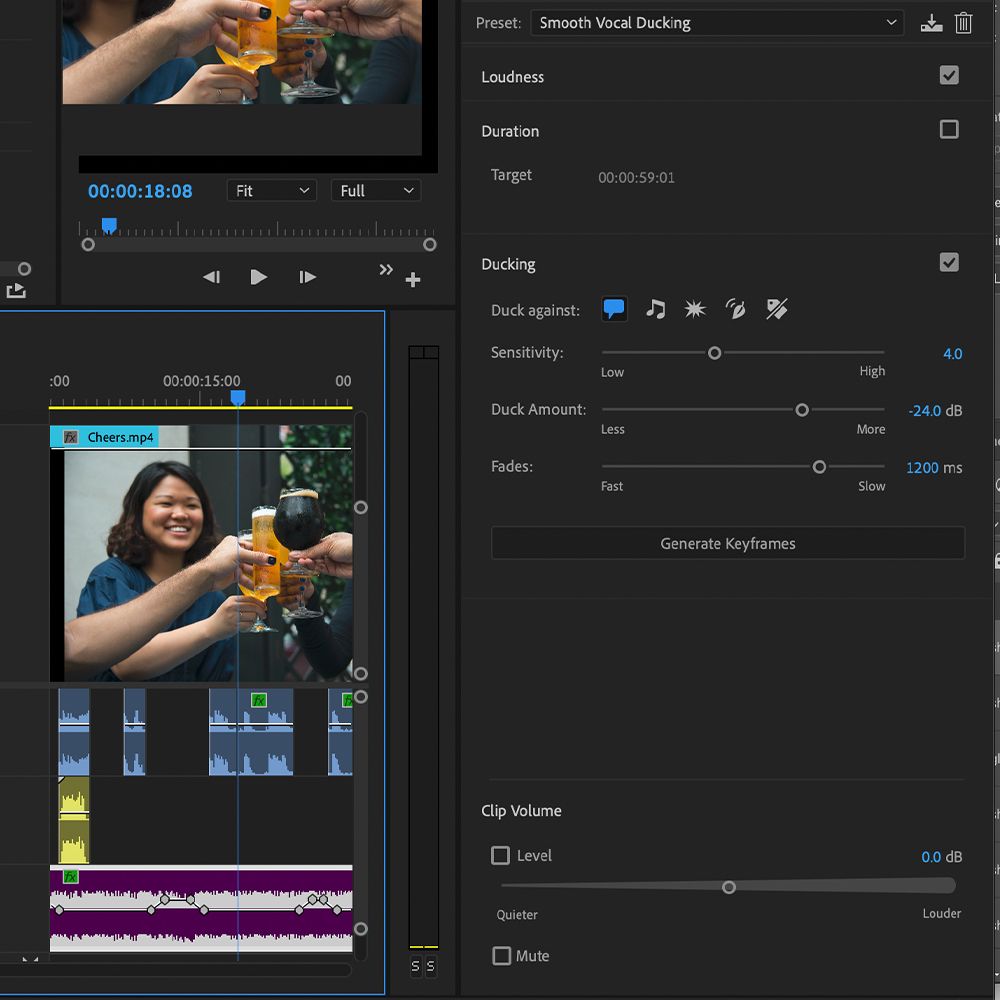Save current settings as a preset
The height and width of the screenshot is (1000, 1000).
click(931, 22)
